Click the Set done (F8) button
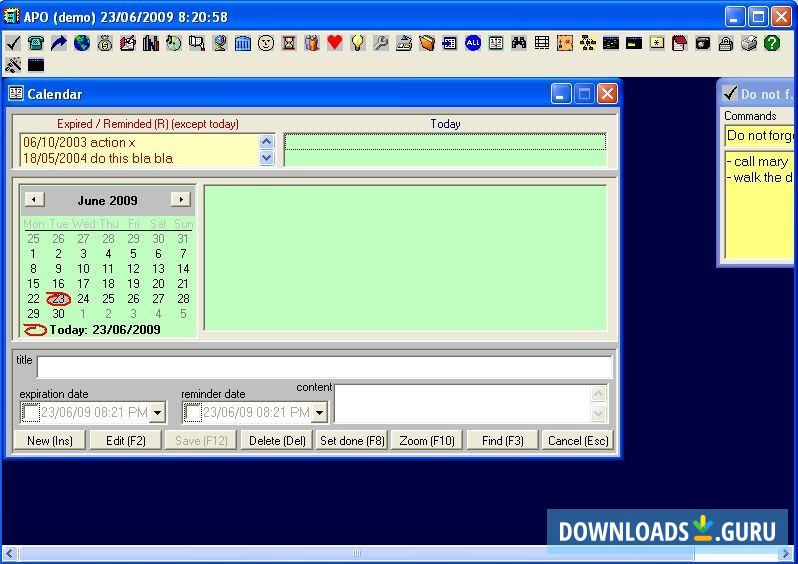Viewport: 798px width, 564px height. click(x=352, y=440)
